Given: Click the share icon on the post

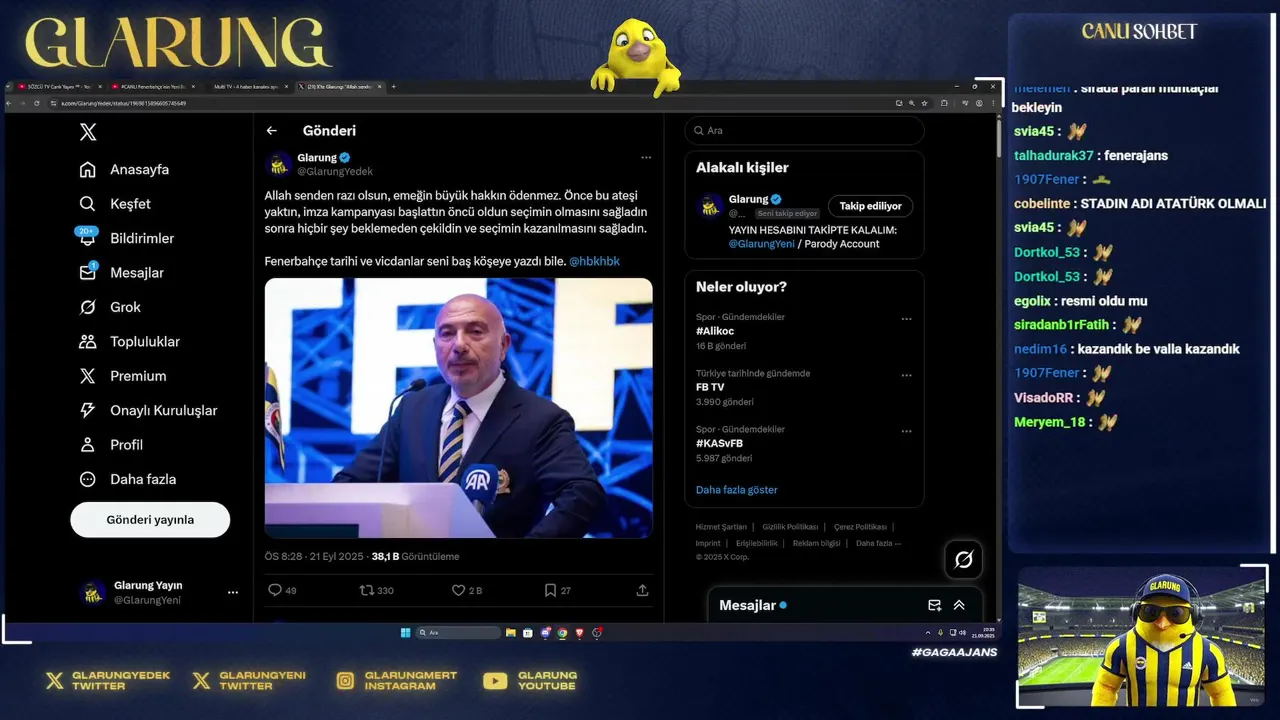Looking at the screenshot, I should 642,591.
